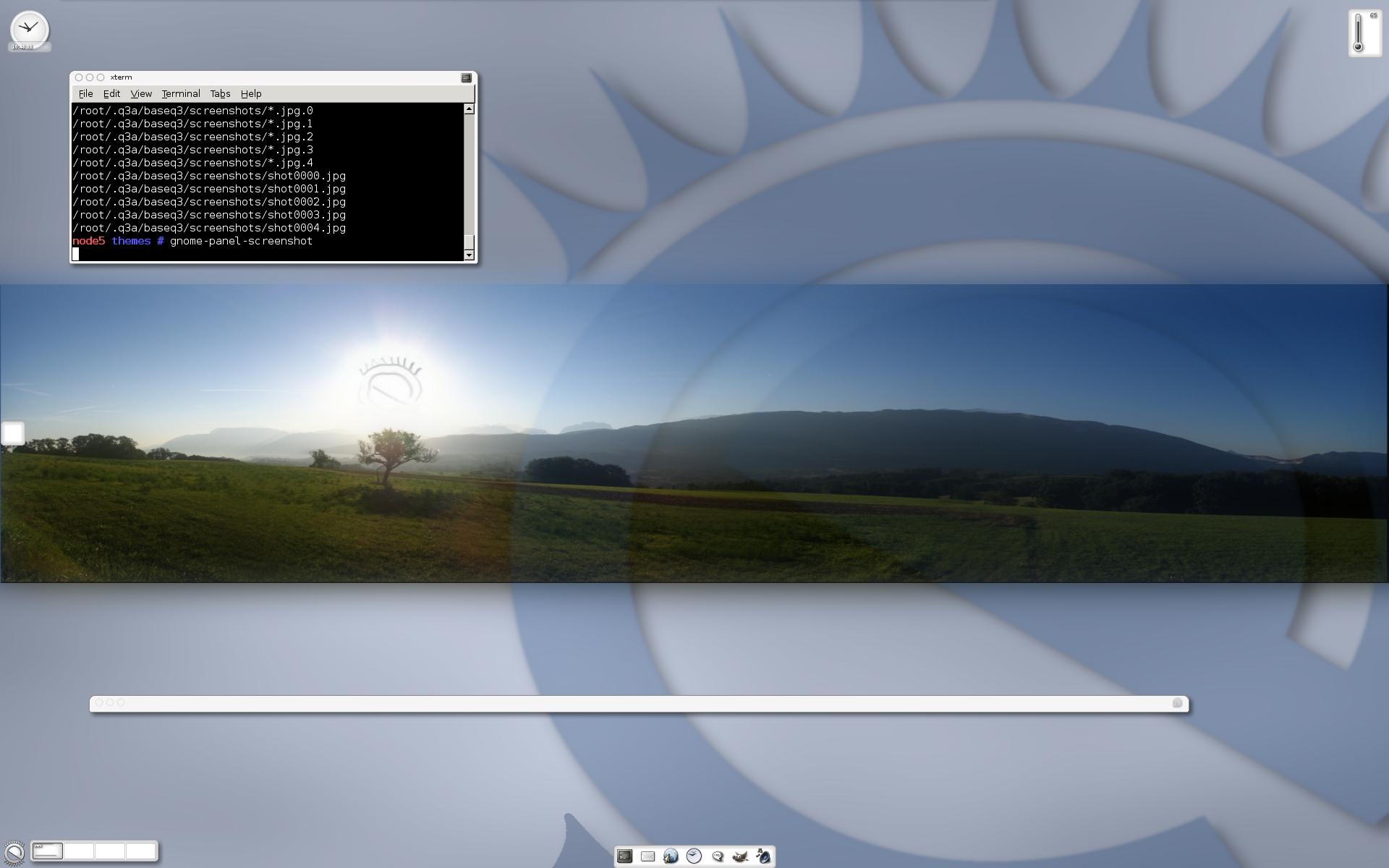
Task: Click the line ending in shot0002.jpg
Action: click(209, 202)
